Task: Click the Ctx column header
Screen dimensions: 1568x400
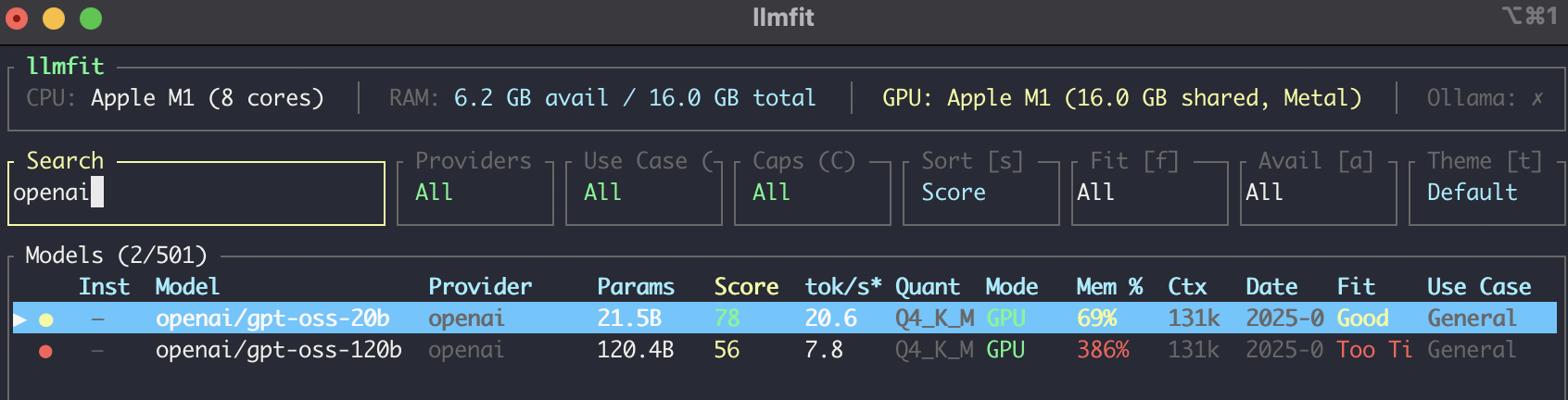Action: 1187,287
